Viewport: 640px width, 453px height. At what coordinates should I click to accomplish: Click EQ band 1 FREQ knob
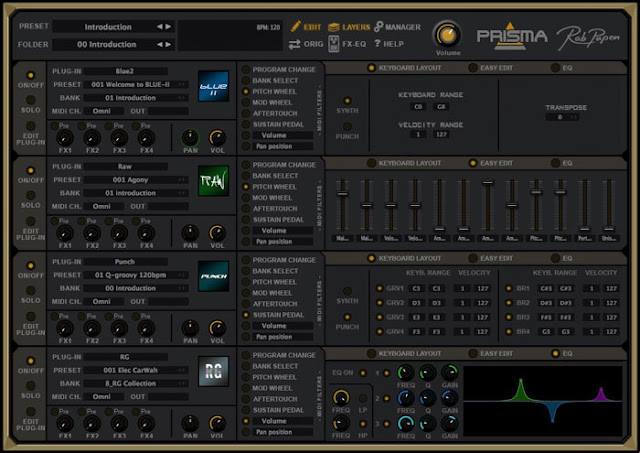[406, 373]
